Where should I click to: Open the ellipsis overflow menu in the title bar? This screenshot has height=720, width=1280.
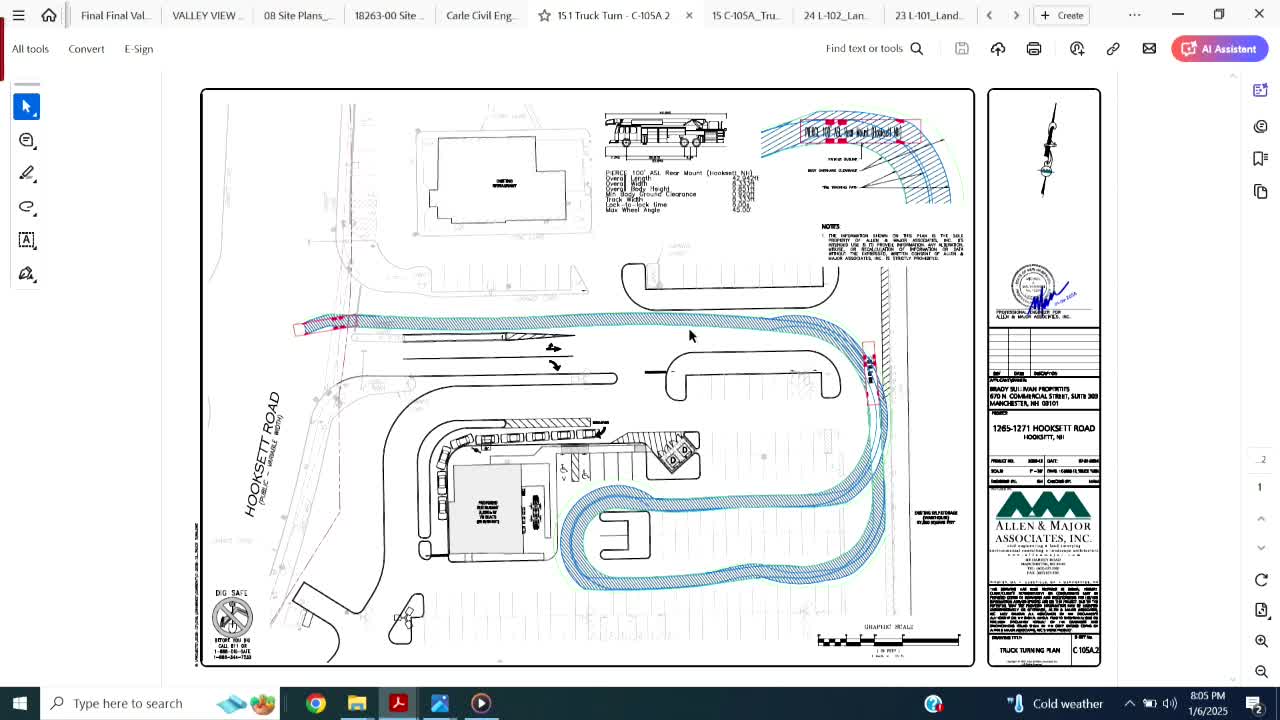(x=1134, y=14)
